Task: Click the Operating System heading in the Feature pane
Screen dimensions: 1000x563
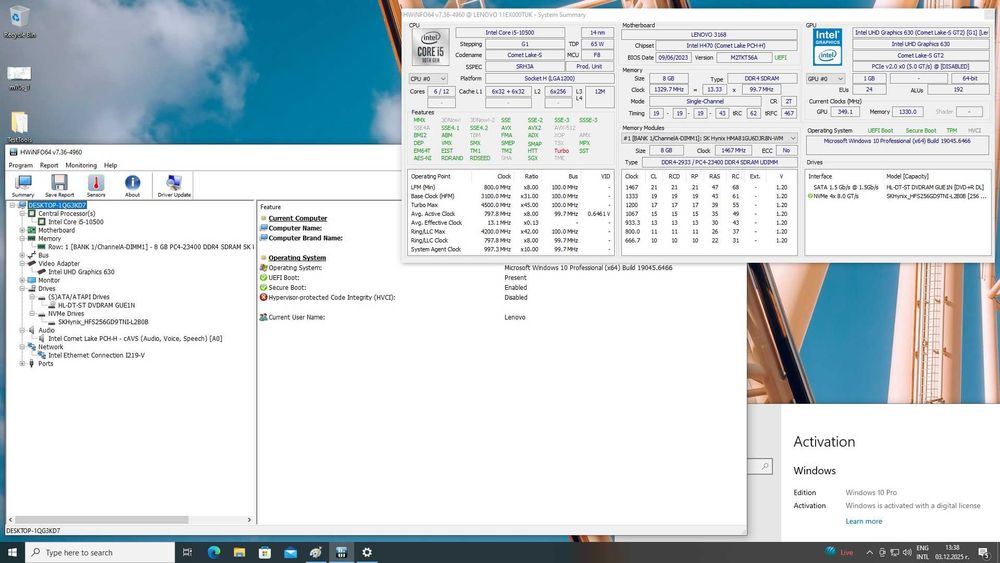Action: coord(297,258)
